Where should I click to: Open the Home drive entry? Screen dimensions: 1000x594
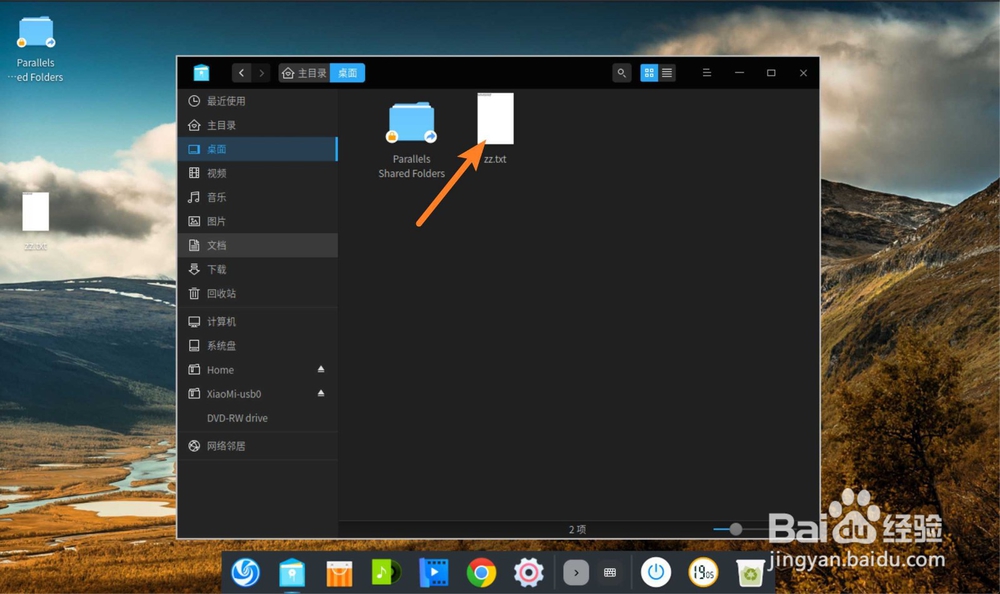[x=258, y=369]
